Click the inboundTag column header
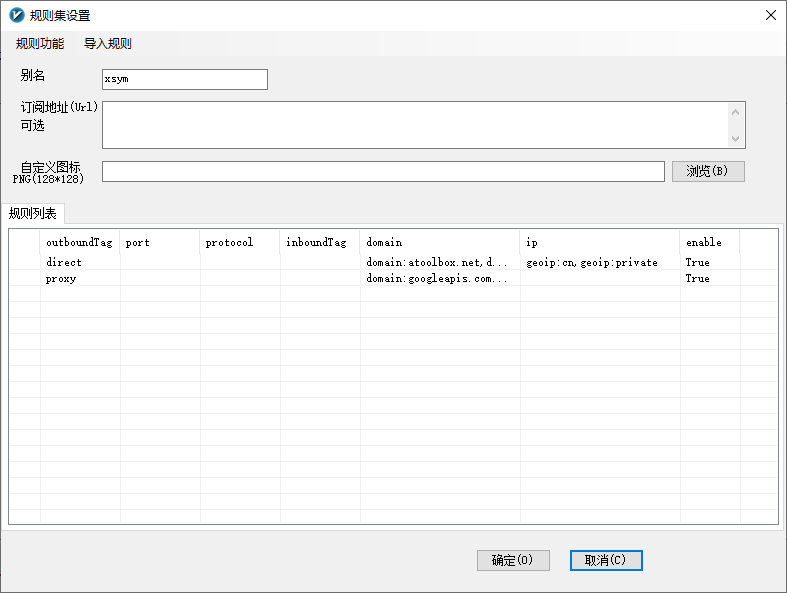The width and height of the screenshot is (787, 593). click(x=320, y=243)
